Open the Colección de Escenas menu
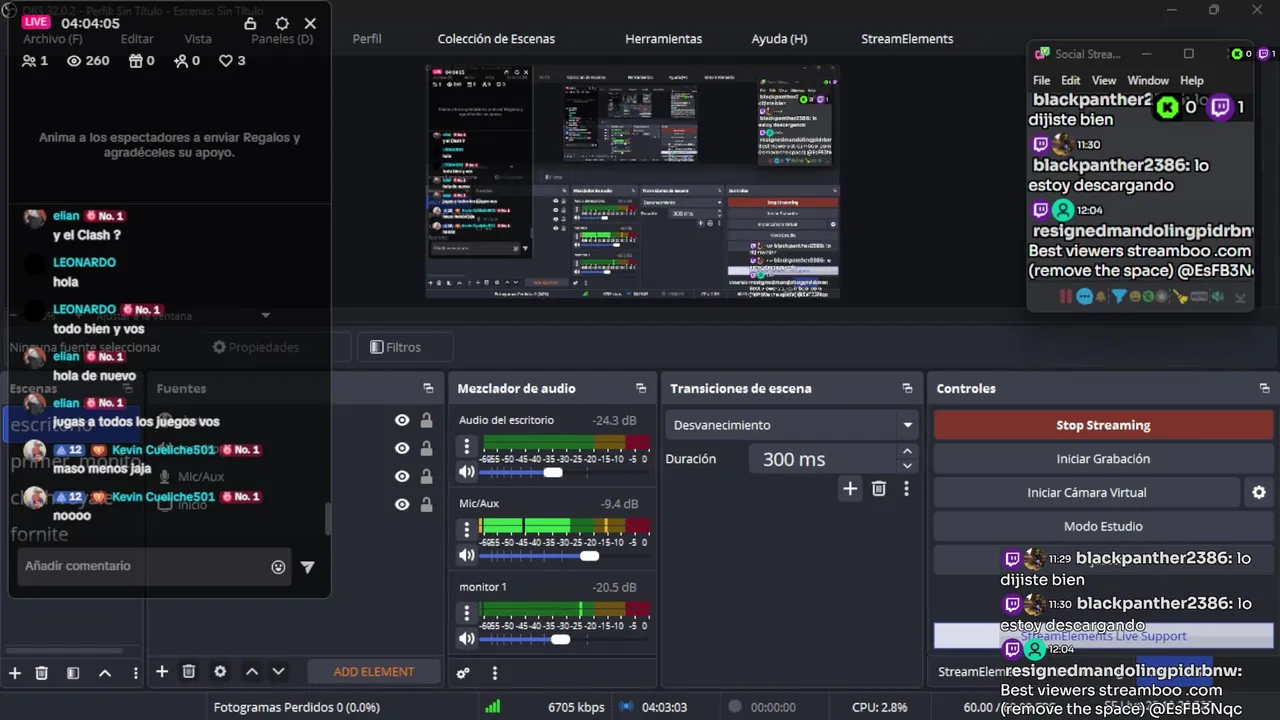 point(496,39)
